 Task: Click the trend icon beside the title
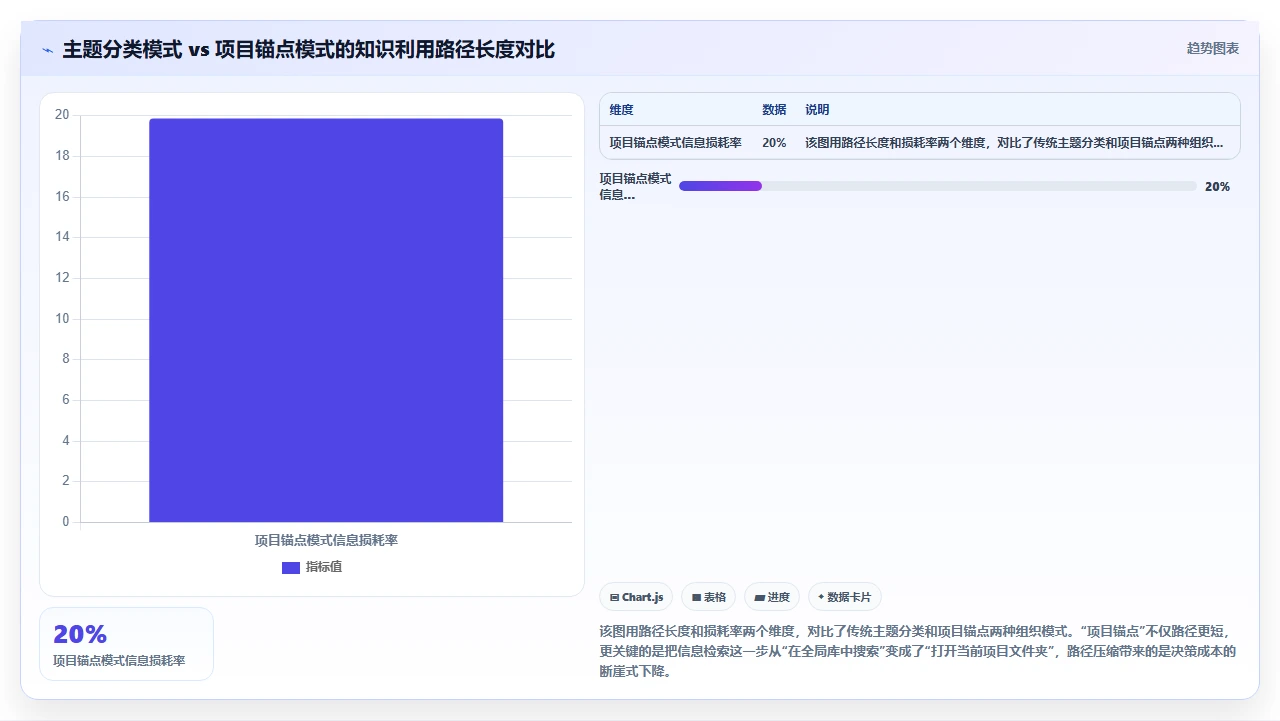pyautogui.click(x=47, y=50)
